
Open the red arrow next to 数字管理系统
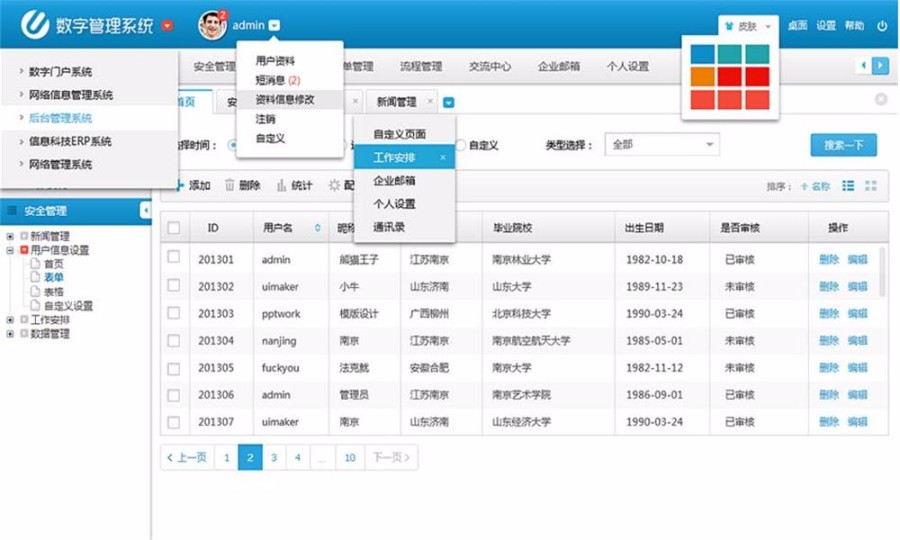tap(167, 26)
